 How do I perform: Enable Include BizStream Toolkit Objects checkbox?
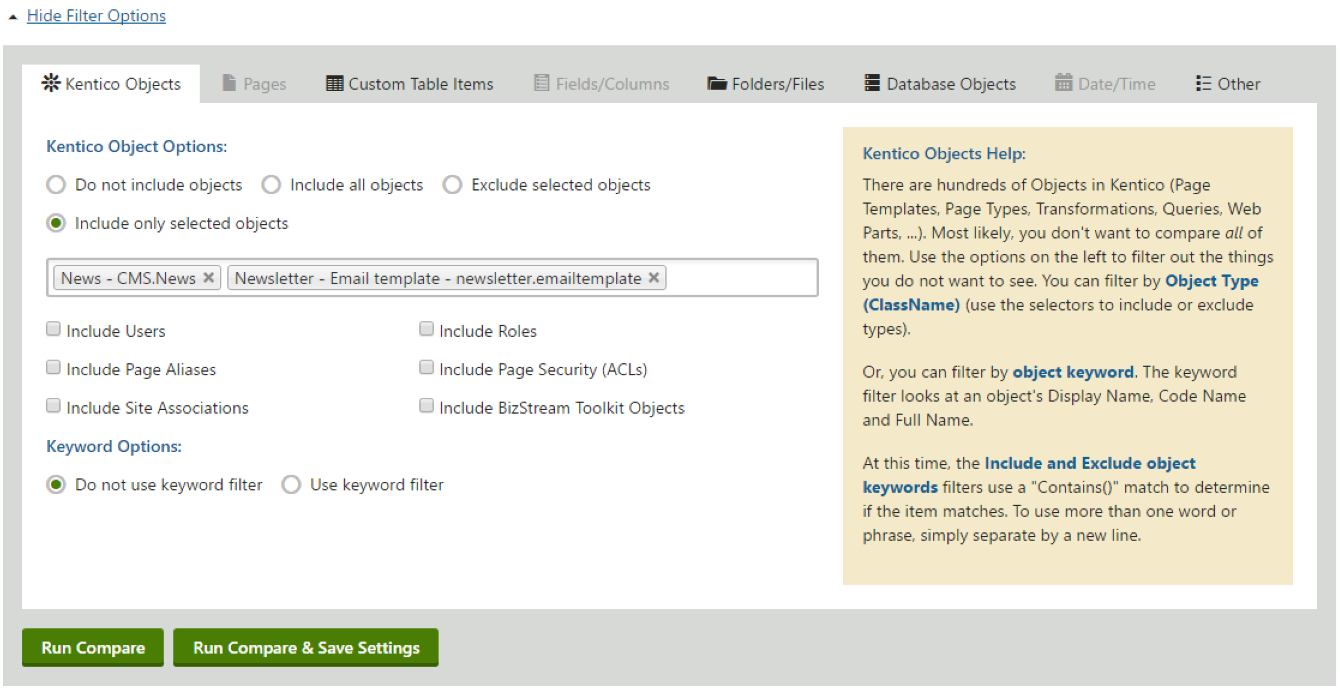(x=426, y=406)
